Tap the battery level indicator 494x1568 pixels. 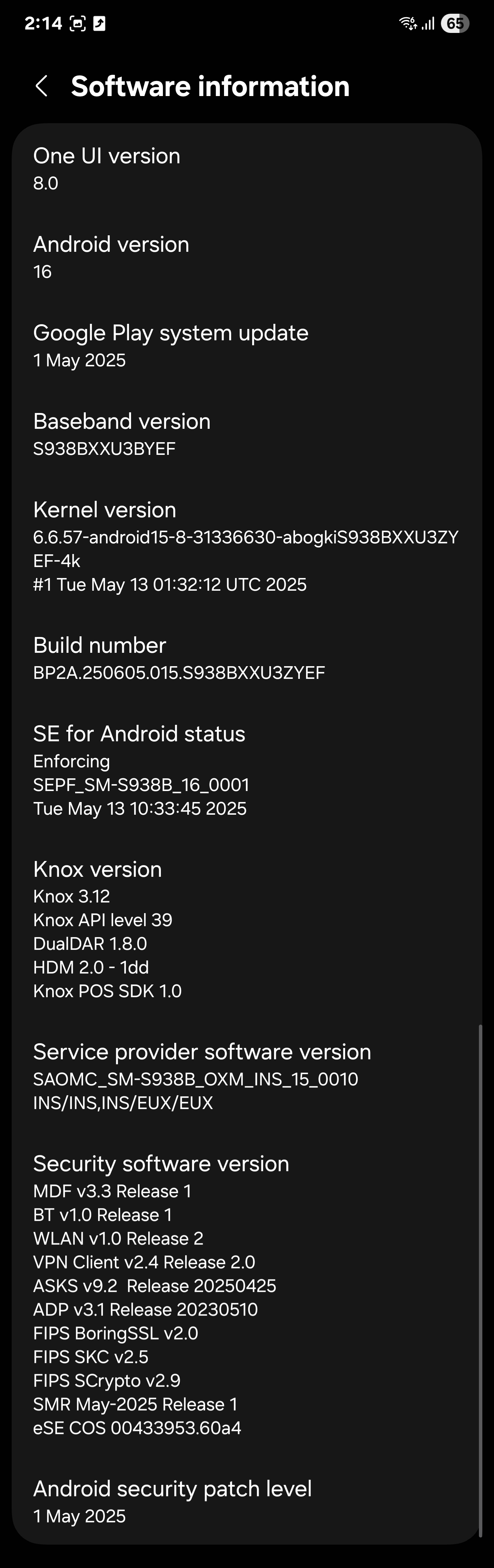pyautogui.click(x=455, y=23)
